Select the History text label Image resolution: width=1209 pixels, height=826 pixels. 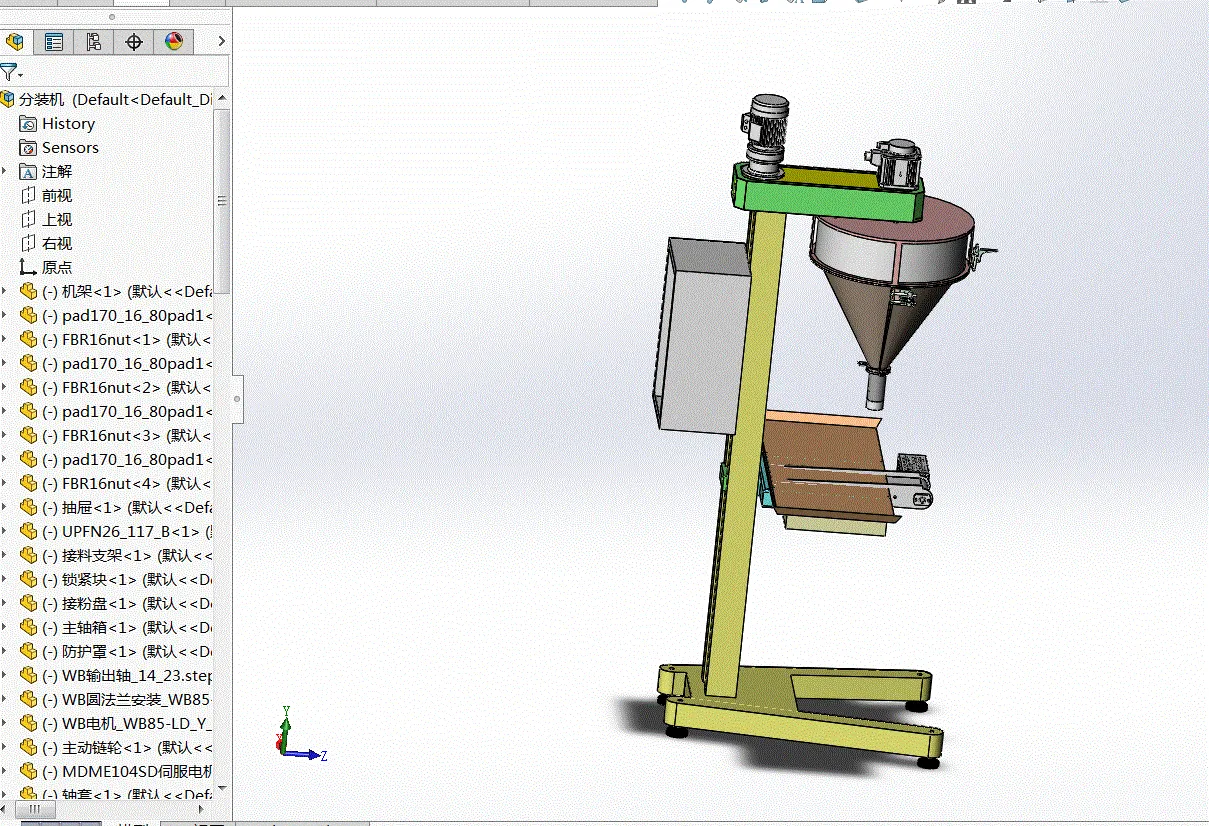pyautogui.click(x=68, y=124)
